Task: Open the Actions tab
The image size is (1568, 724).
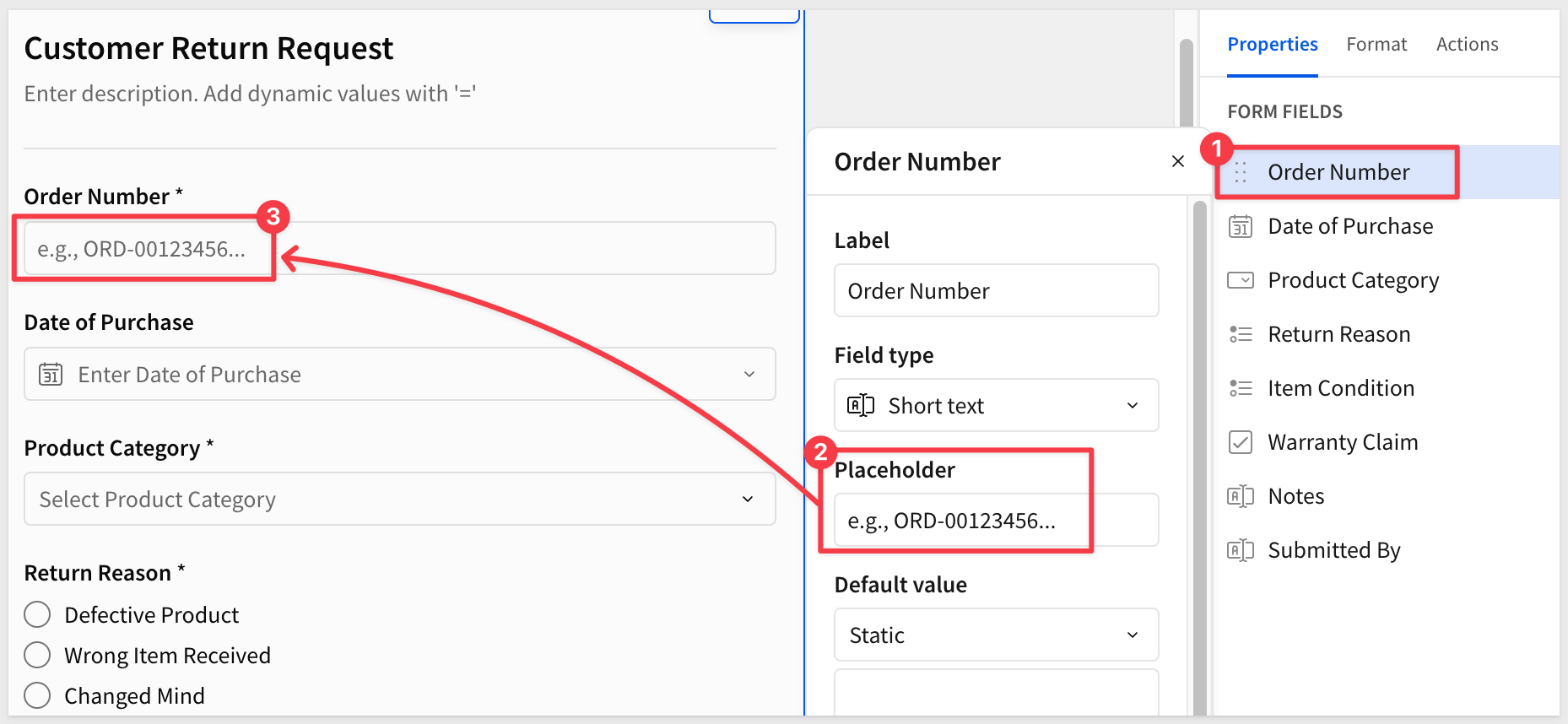Action: [1467, 44]
